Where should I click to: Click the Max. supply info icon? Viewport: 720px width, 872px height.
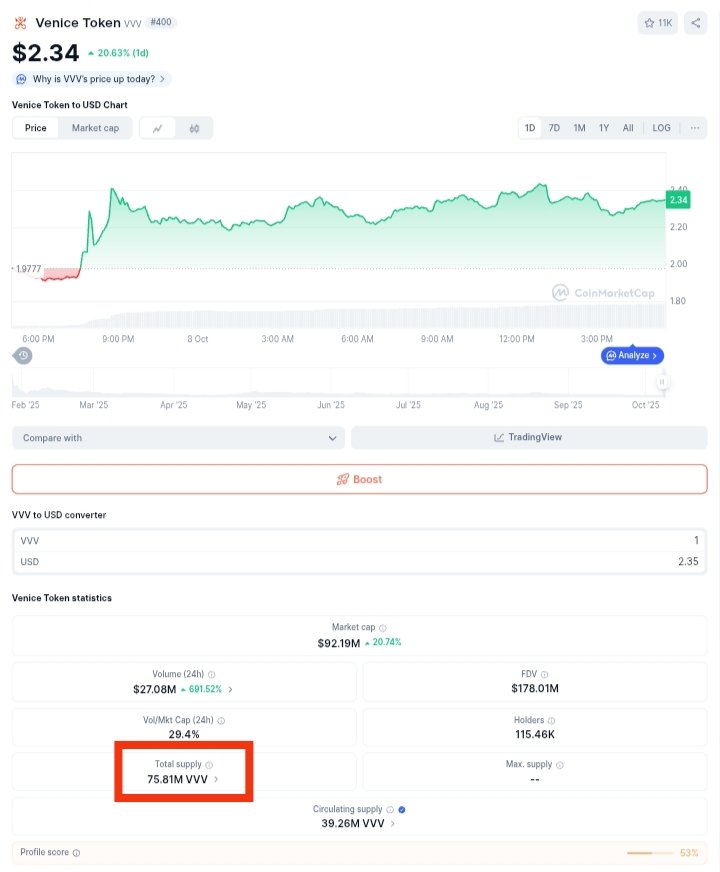click(x=560, y=765)
